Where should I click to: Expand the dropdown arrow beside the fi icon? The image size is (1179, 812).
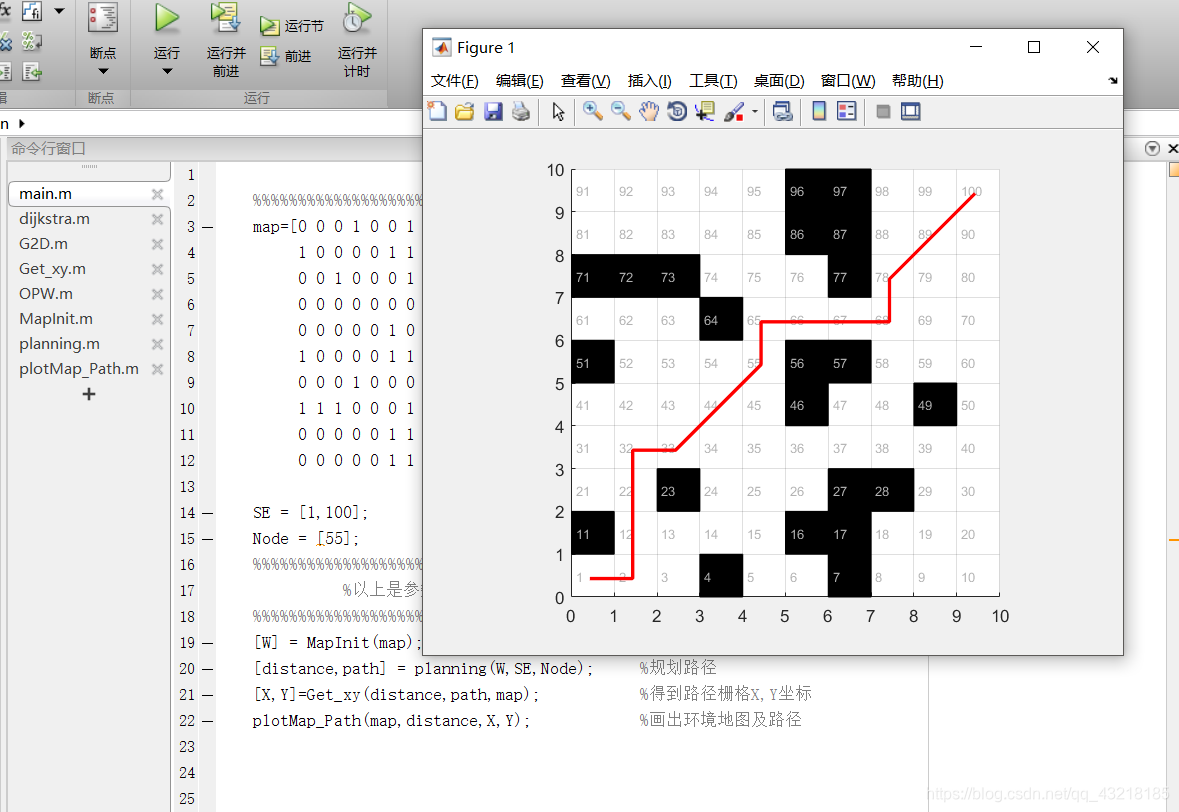pos(59,11)
